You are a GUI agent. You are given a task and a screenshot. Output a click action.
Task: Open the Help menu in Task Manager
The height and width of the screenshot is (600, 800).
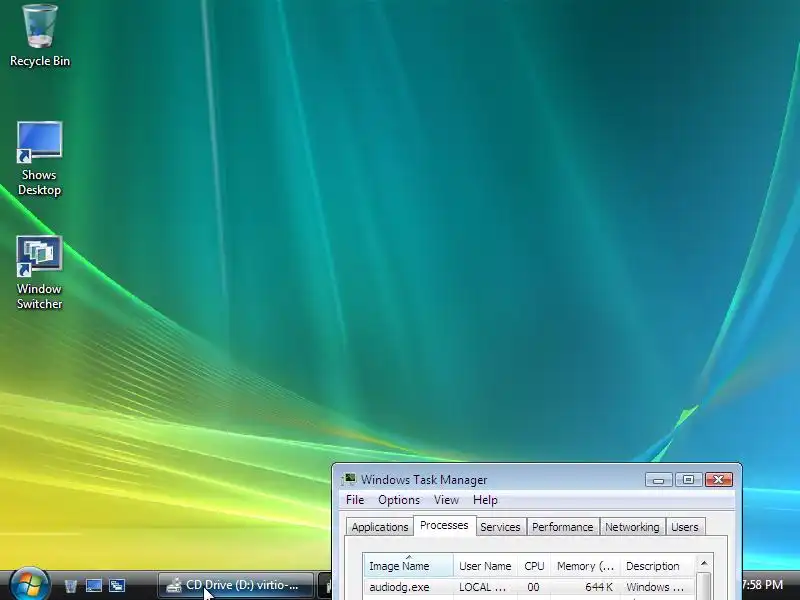tap(485, 500)
